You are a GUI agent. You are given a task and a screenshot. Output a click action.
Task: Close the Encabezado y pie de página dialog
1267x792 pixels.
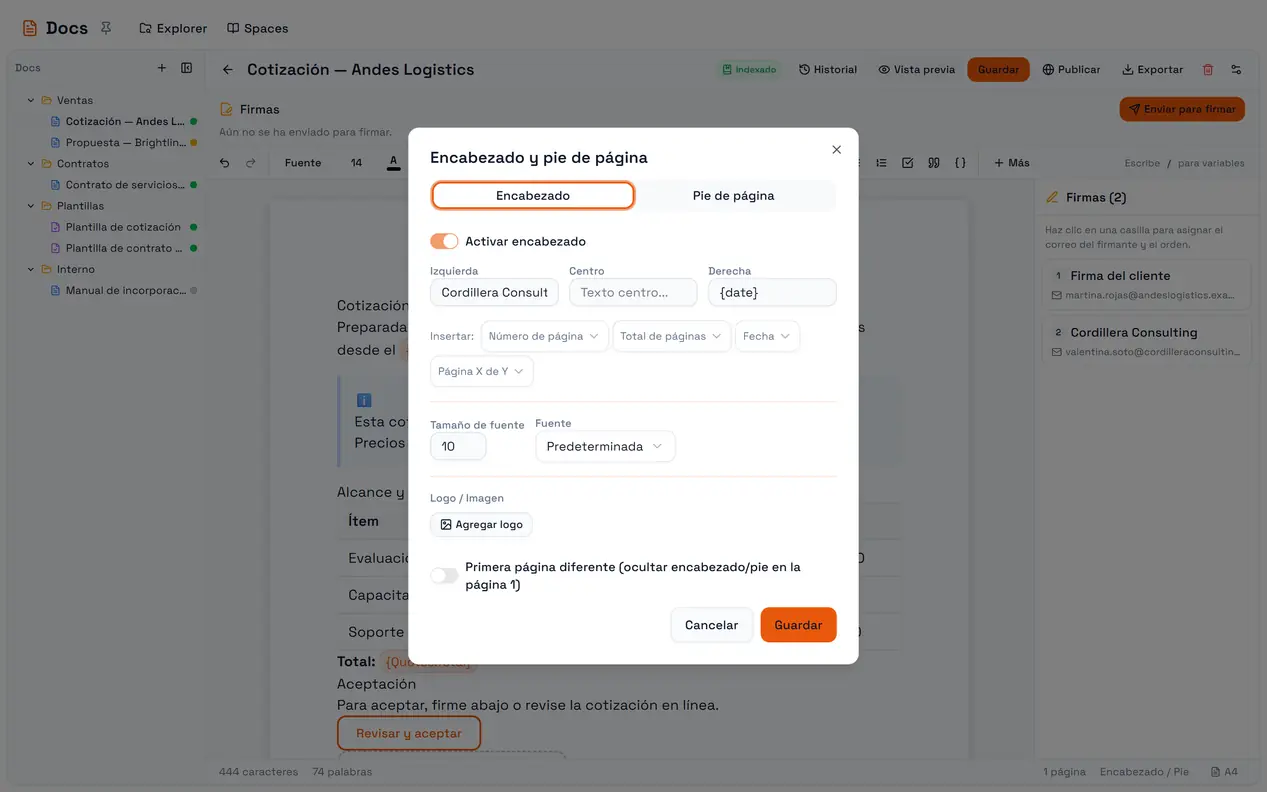coord(837,150)
